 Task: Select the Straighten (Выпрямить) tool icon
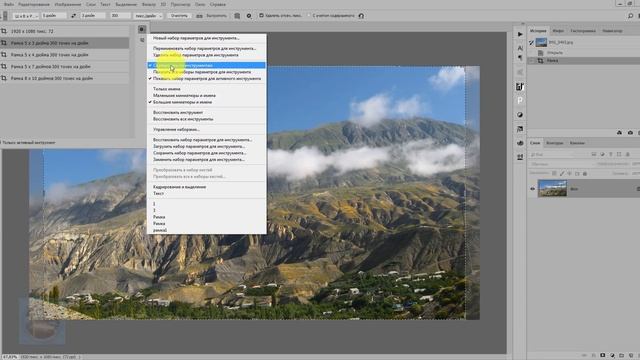pyautogui.click(x=199, y=16)
